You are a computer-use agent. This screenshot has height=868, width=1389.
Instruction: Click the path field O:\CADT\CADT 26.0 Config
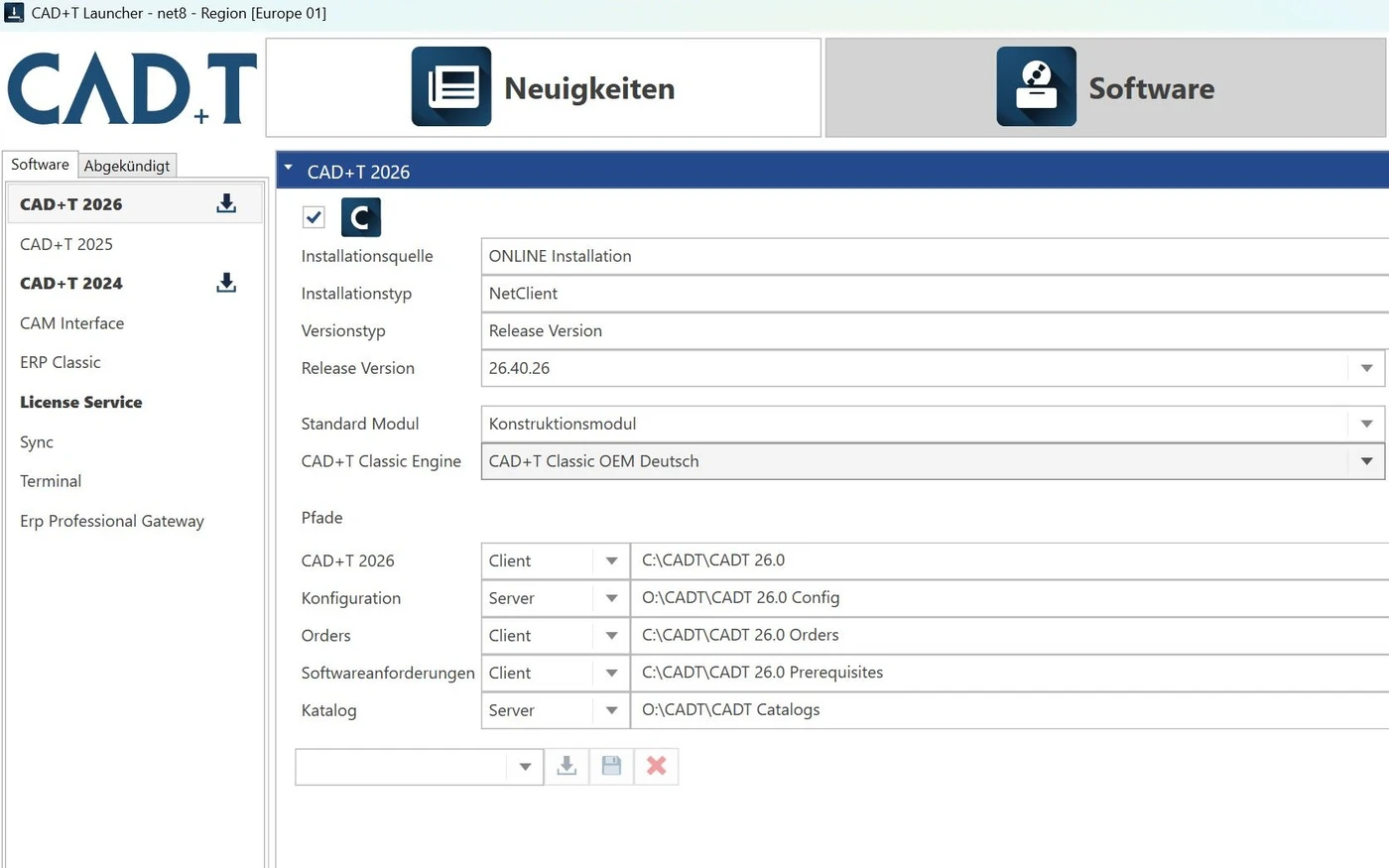pos(1010,598)
